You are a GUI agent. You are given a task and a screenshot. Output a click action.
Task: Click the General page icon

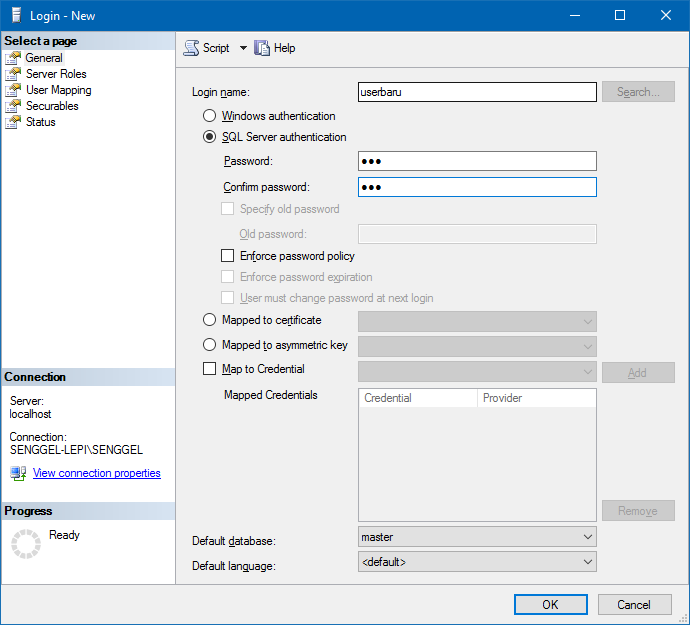click(x=13, y=58)
